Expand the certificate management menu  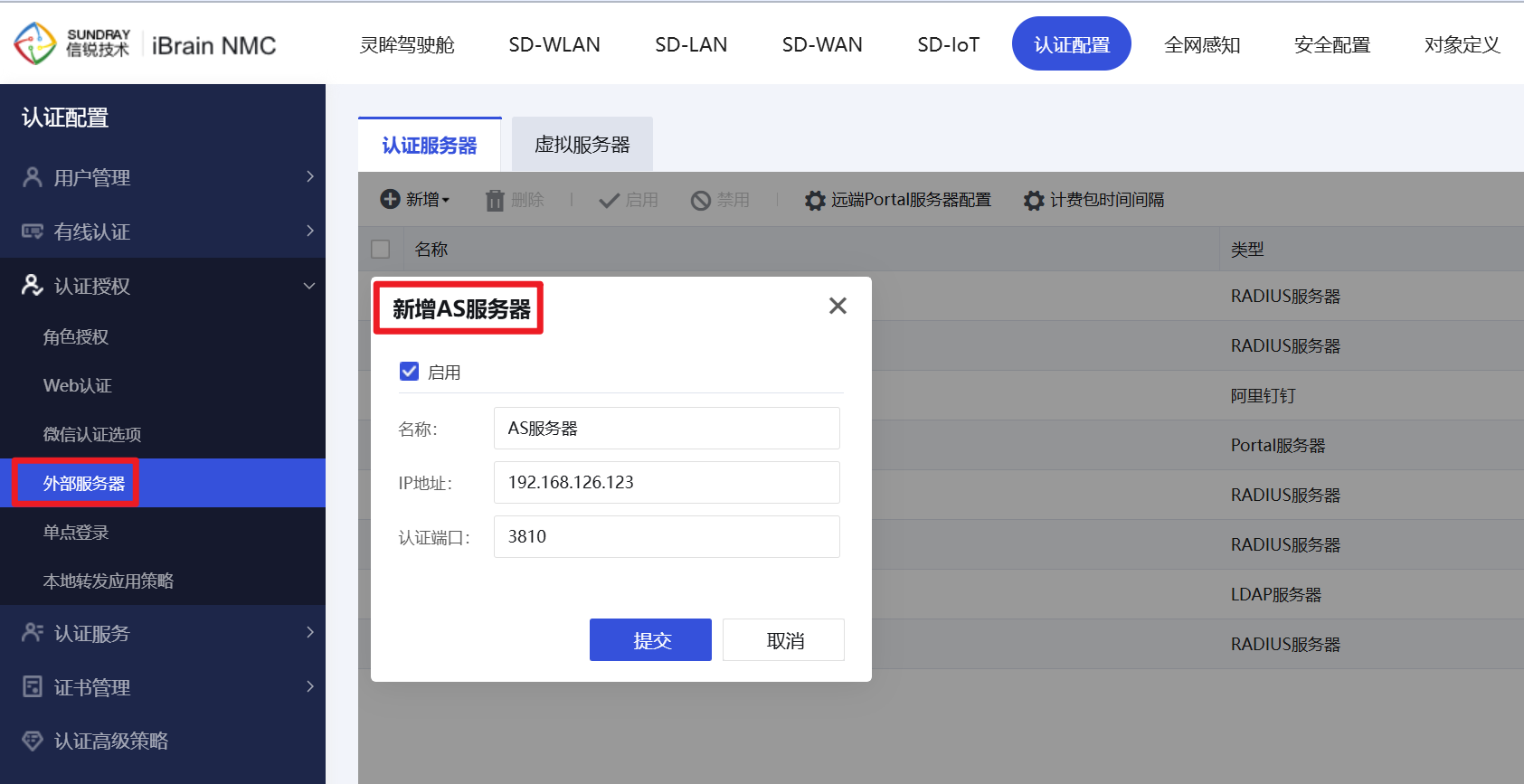pos(310,686)
